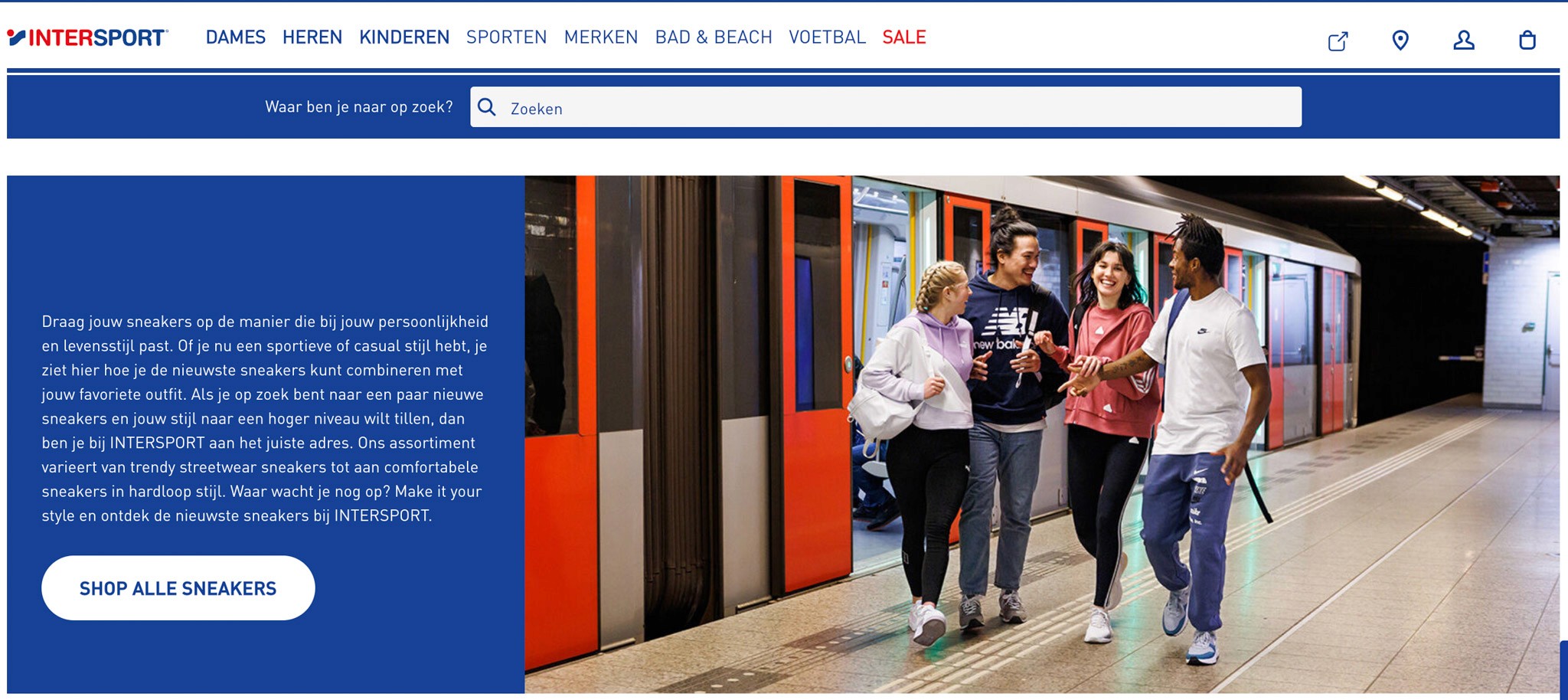Focus the Zoeken search field
The height and width of the screenshot is (700, 1568).
pyautogui.click(x=886, y=107)
